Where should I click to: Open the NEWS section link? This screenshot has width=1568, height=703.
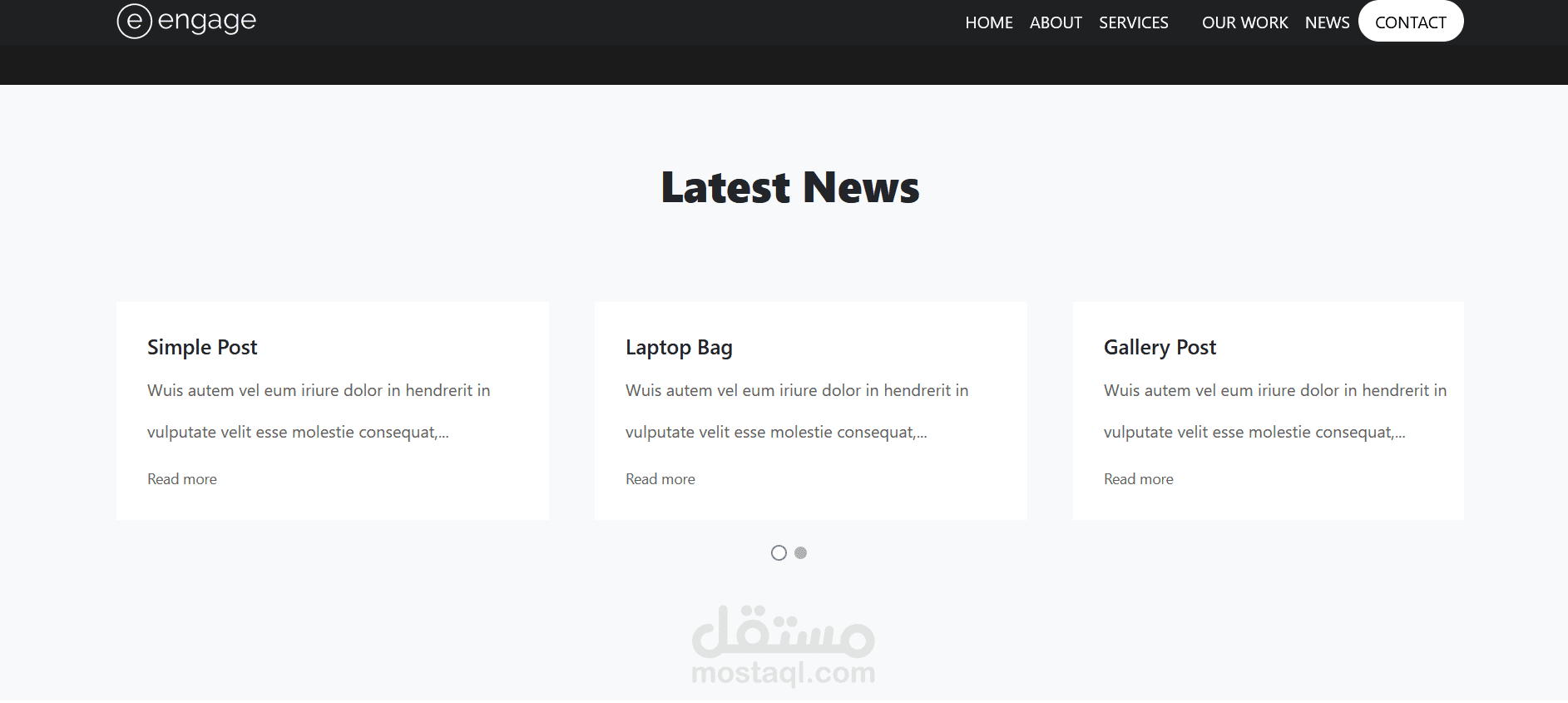tap(1327, 22)
